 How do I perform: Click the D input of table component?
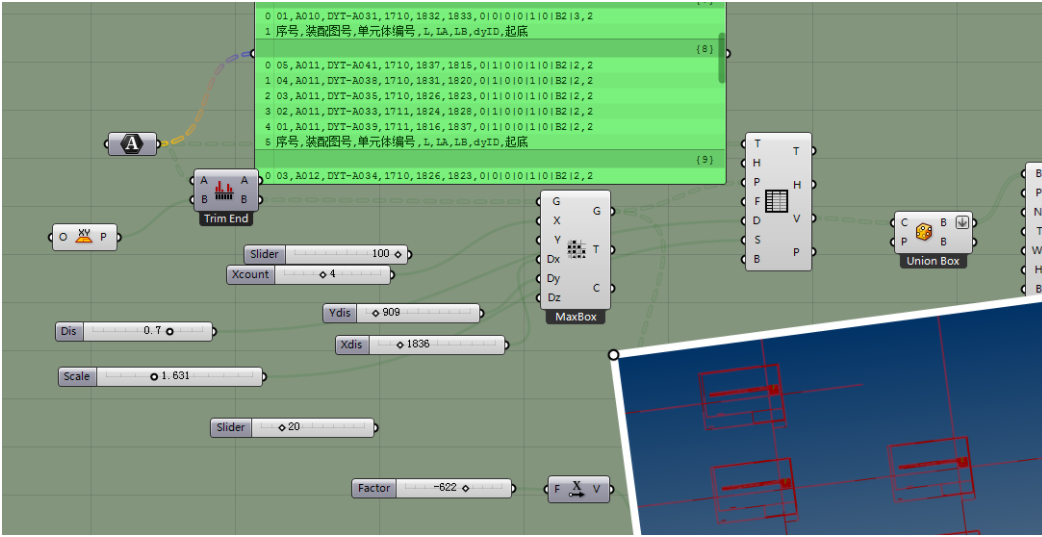(757, 221)
